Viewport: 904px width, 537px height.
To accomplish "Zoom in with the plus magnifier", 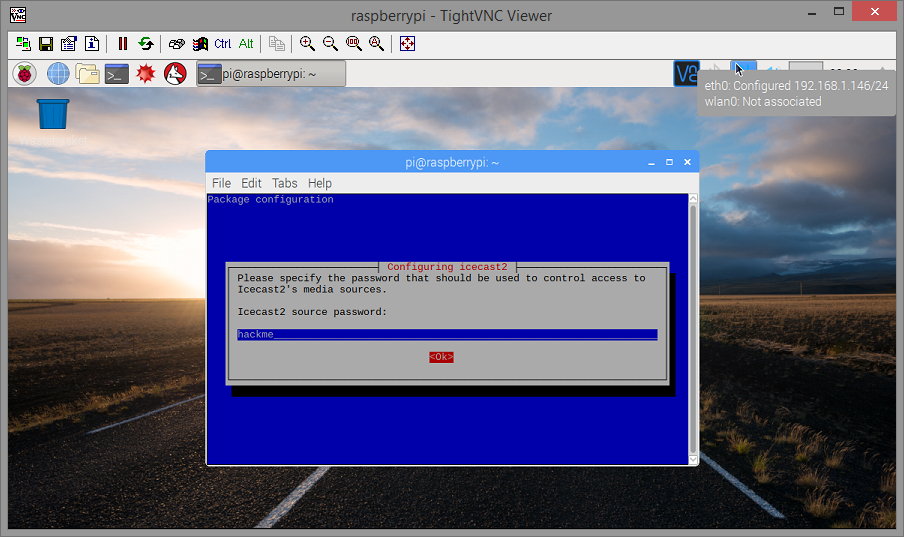I will [x=307, y=44].
